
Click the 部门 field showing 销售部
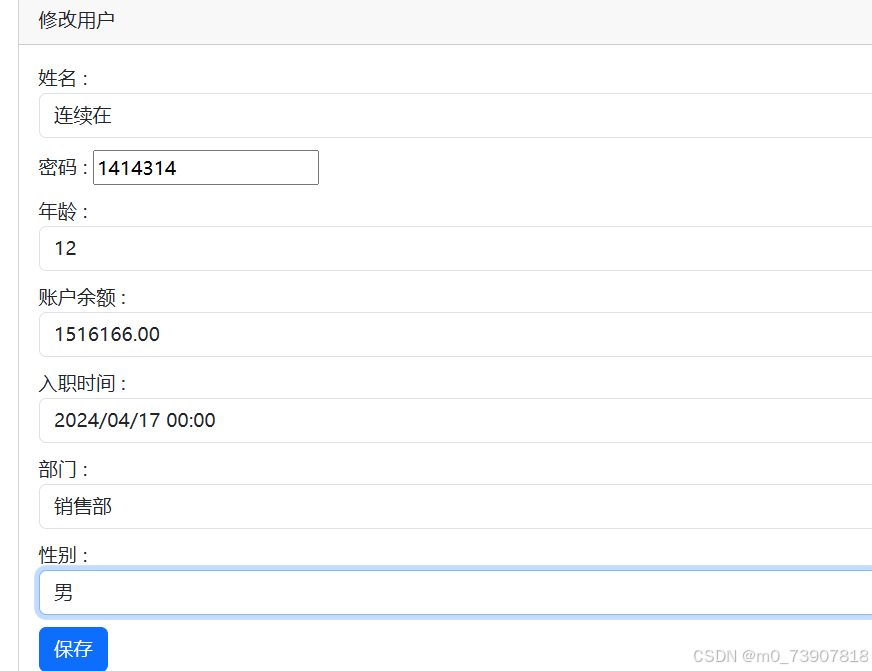point(455,506)
